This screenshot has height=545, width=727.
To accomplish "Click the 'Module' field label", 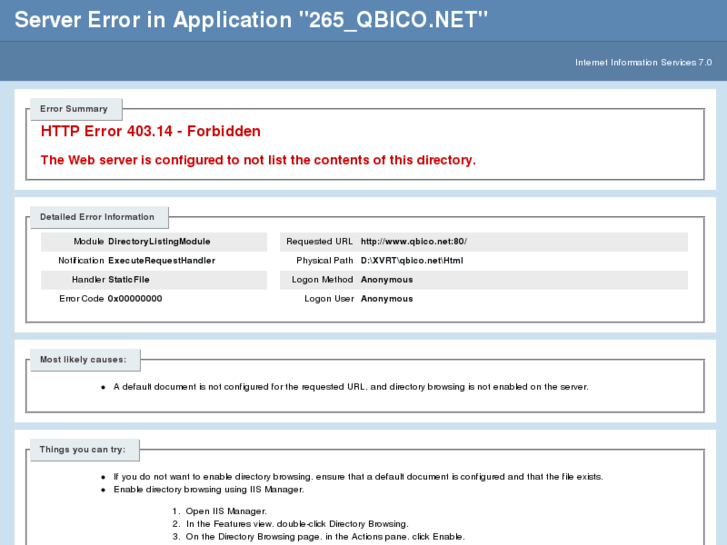I will (x=89, y=242).
